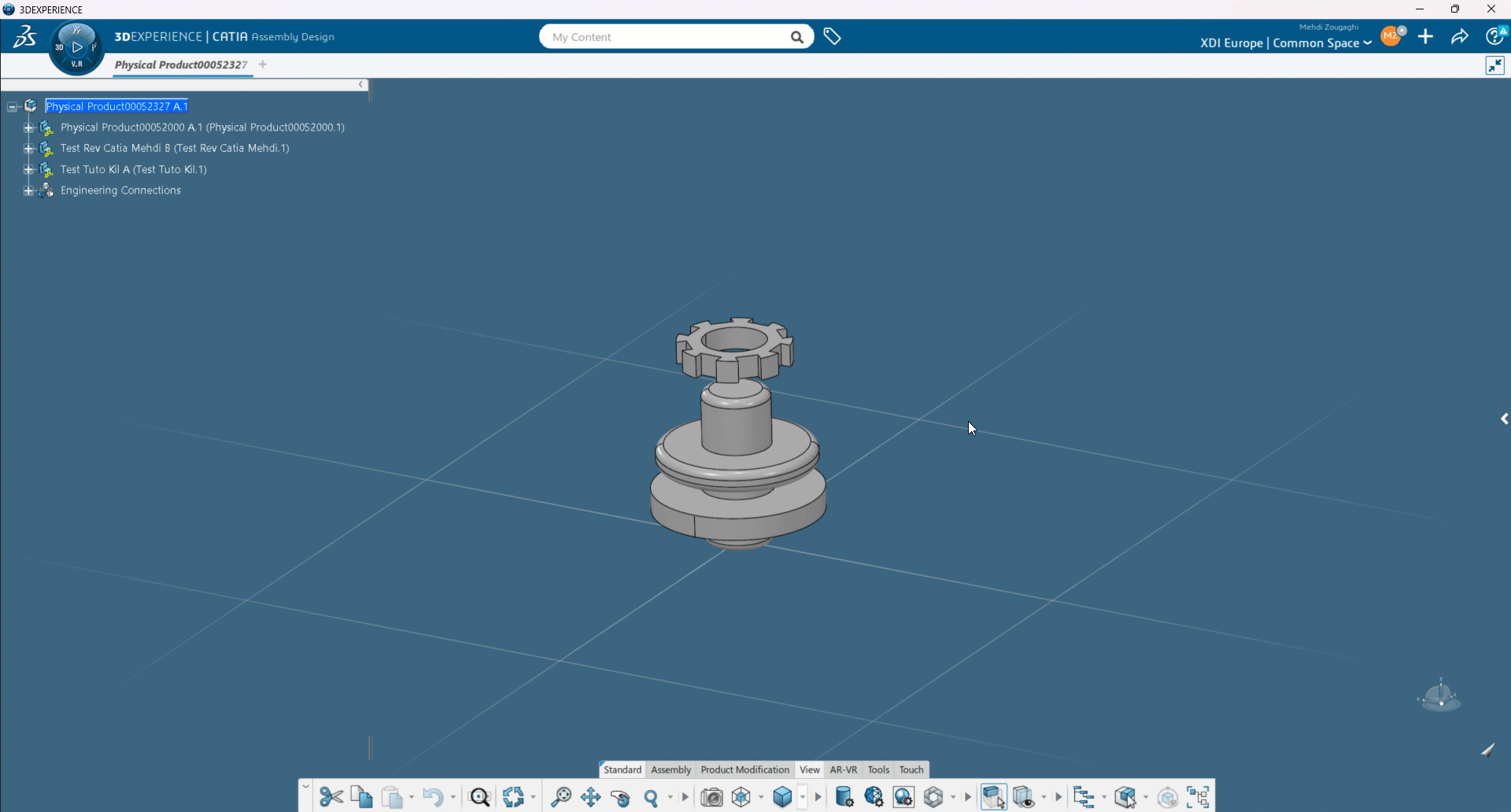Screen dimensions: 1511x812
Task: Select the Pan tool
Action: tap(591, 797)
